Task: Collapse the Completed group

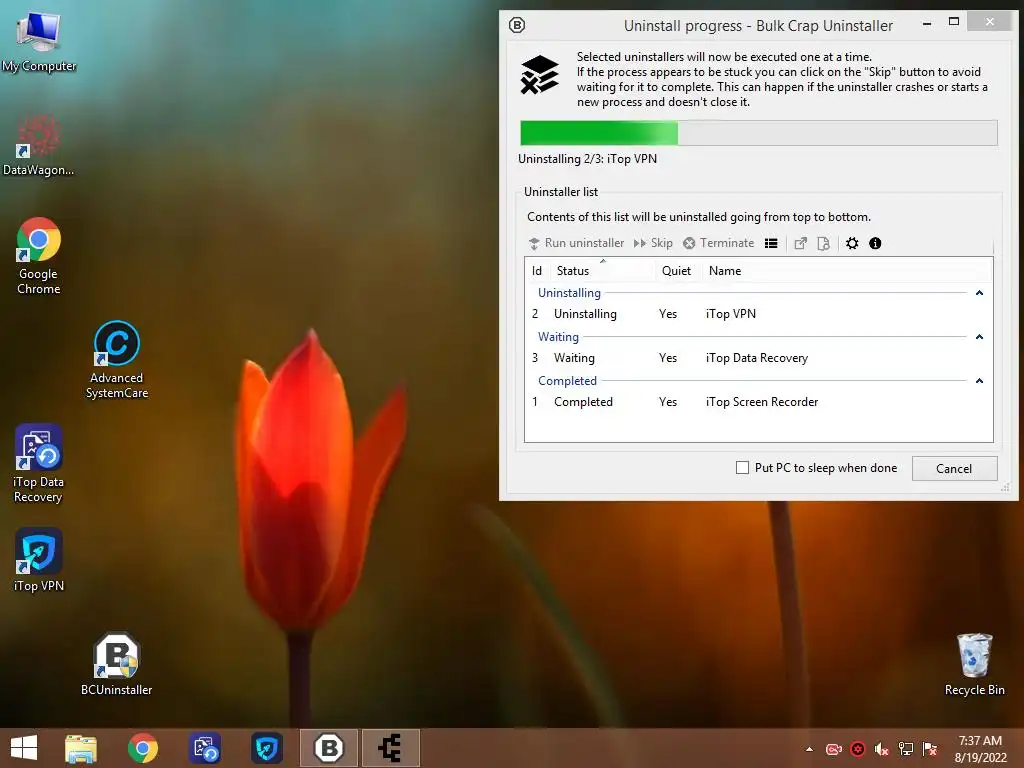Action: 979,381
